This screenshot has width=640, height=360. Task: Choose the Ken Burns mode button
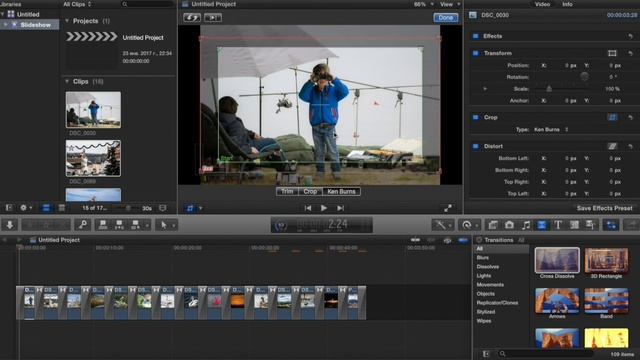342,191
